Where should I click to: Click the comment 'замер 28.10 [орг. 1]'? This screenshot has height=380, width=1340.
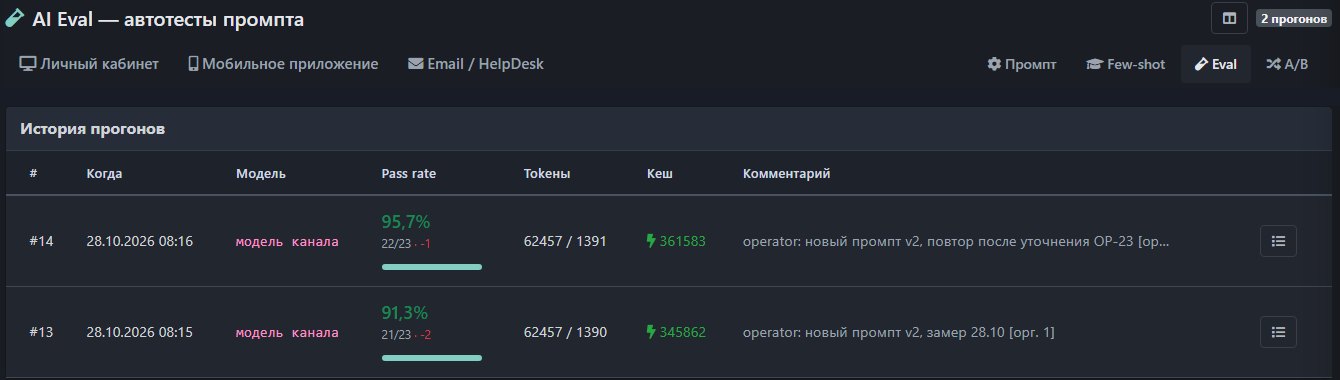click(899, 332)
